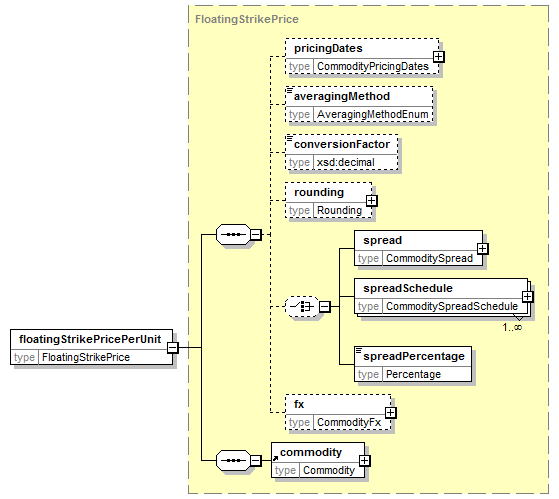This screenshot has height=499, width=559.
Task: Collapse the upper sequence compositor
Action: tap(256, 235)
